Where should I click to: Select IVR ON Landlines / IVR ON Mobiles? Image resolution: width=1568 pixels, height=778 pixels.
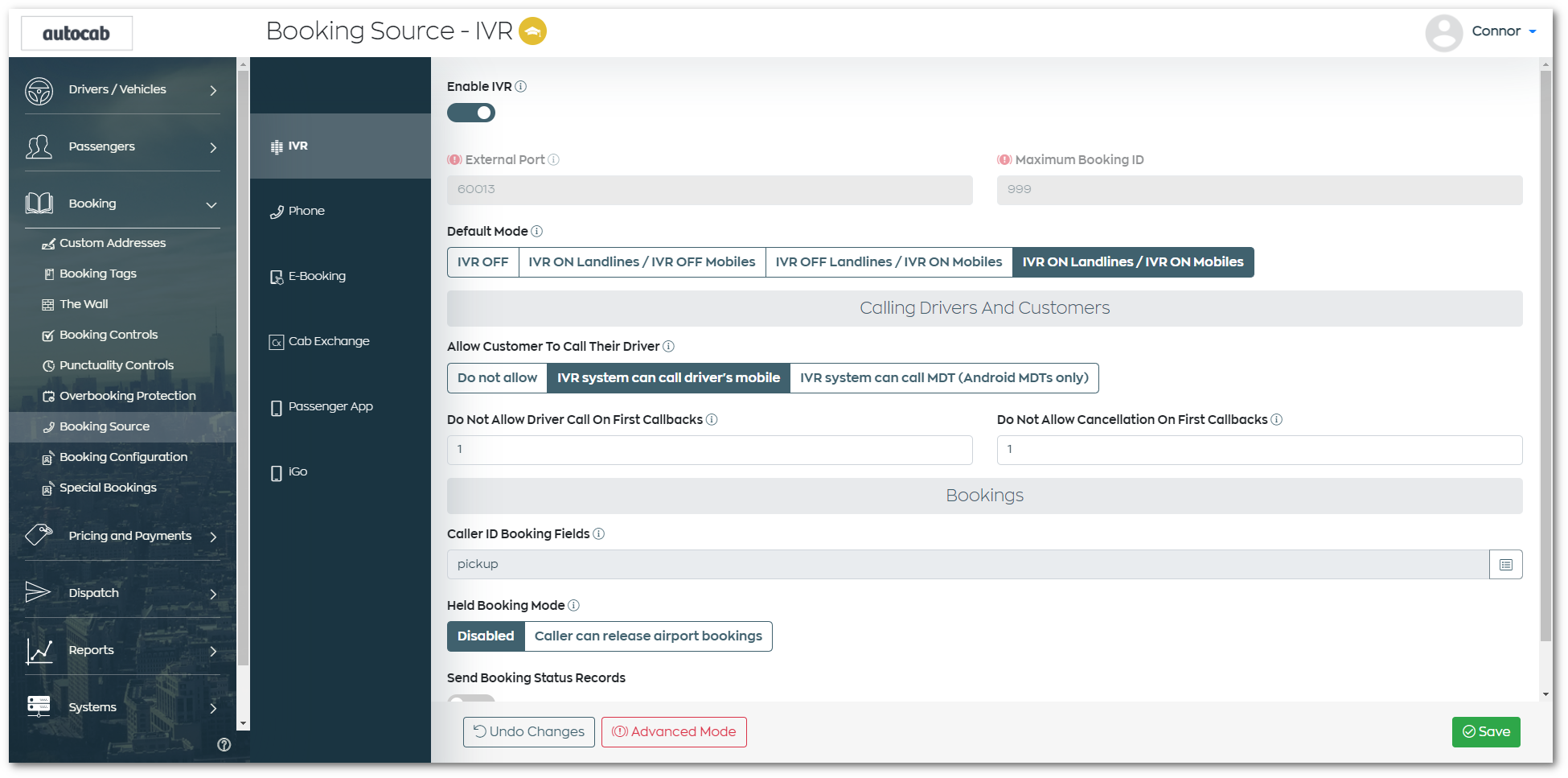coord(1133,262)
